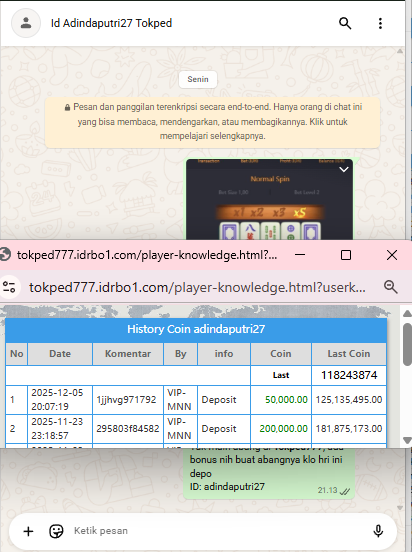Click the By column header
The width and height of the screenshot is (412, 552).
coord(181,354)
